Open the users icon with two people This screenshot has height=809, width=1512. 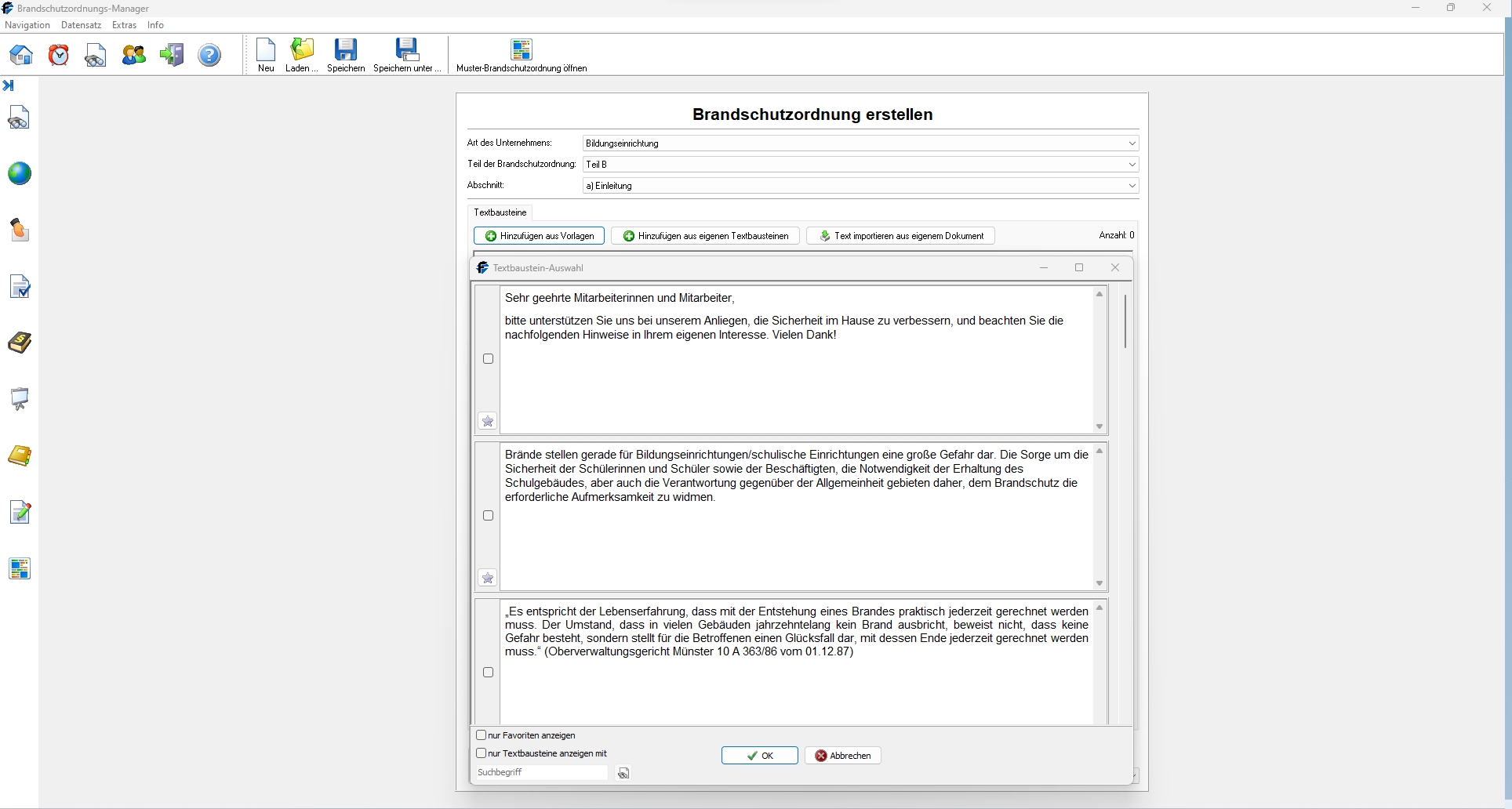(134, 55)
